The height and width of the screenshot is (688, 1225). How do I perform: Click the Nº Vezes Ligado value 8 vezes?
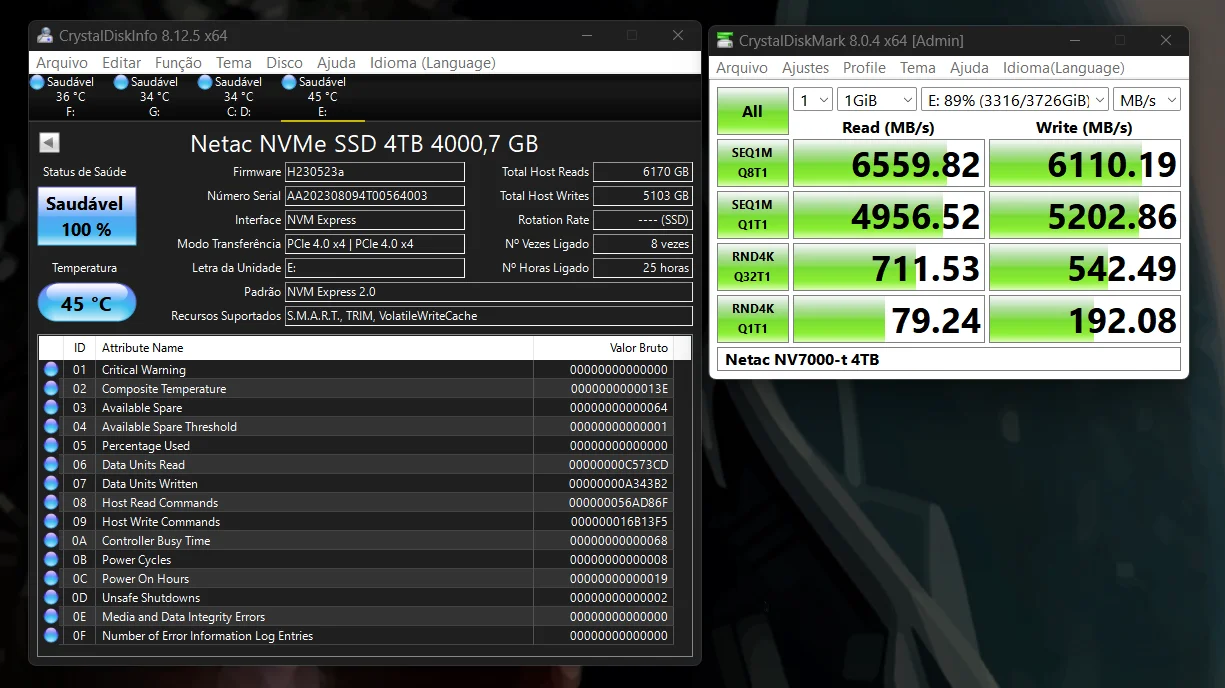(x=642, y=244)
